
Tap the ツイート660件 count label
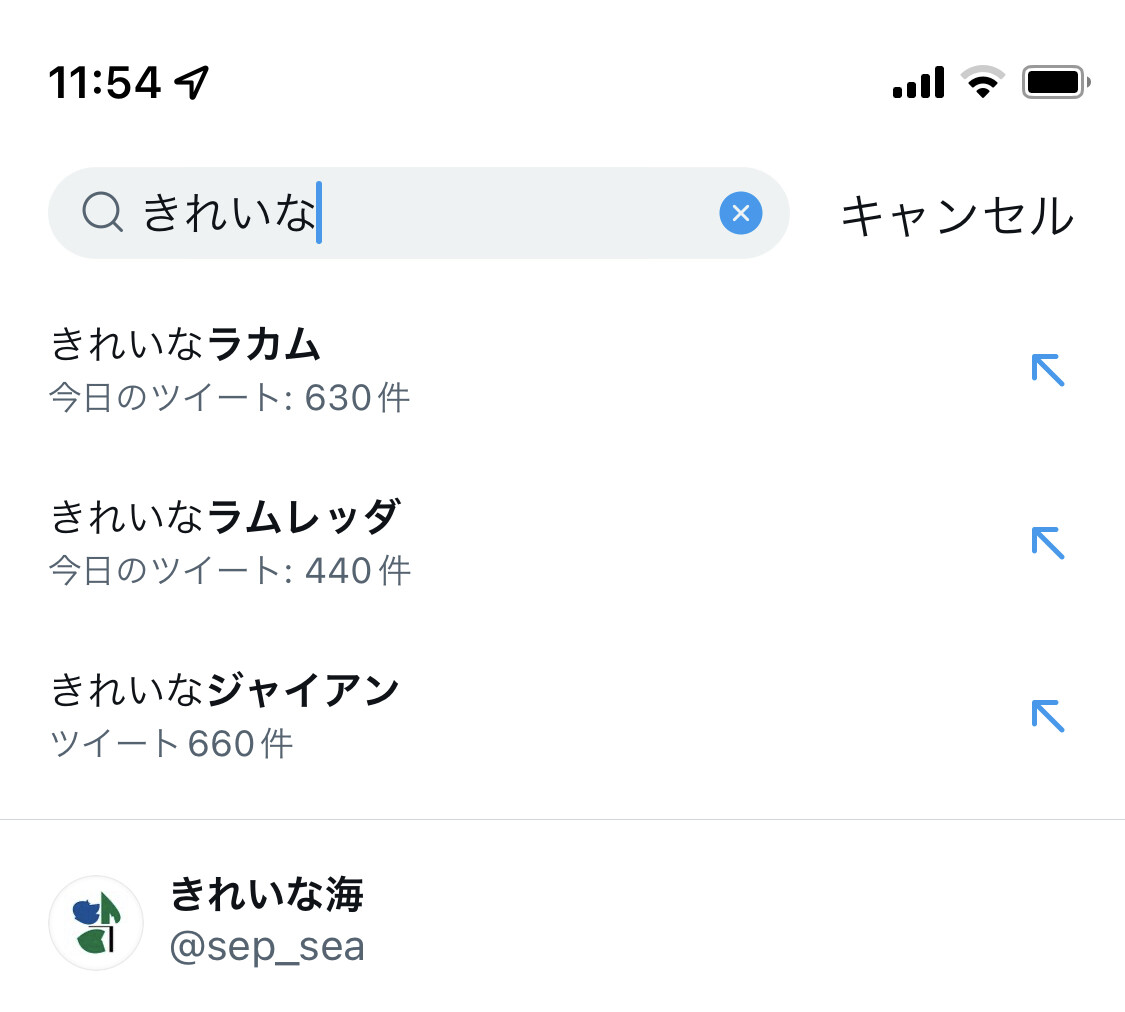(x=171, y=744)
